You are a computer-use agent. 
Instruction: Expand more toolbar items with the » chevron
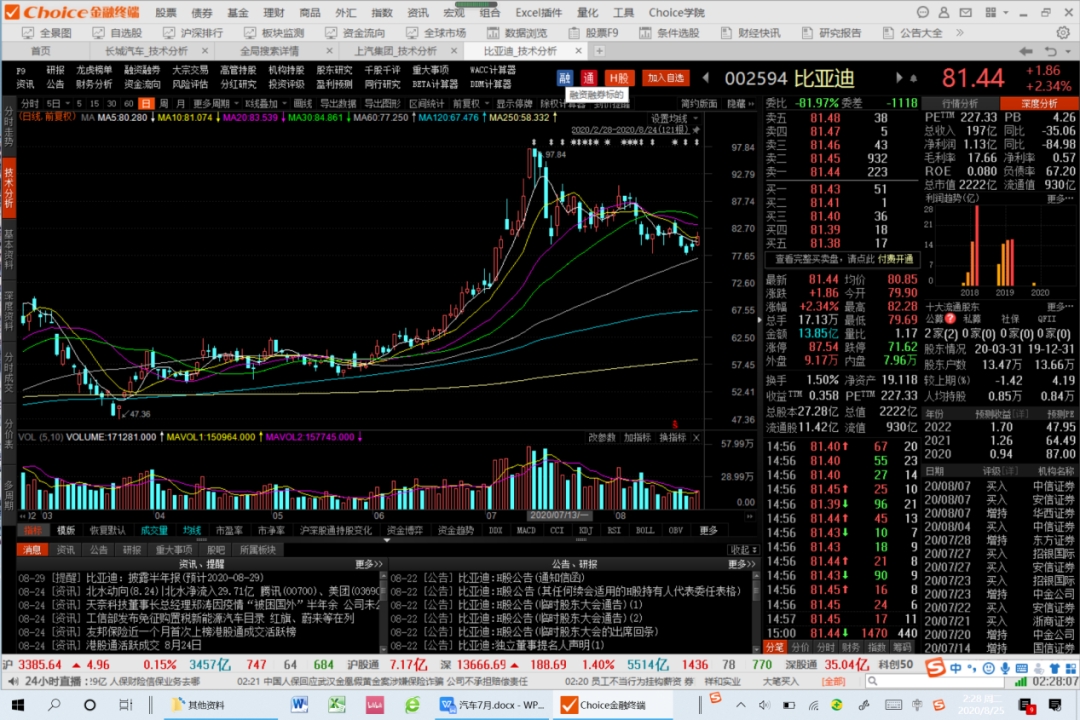pyautogui.click(x=959, y=32)
